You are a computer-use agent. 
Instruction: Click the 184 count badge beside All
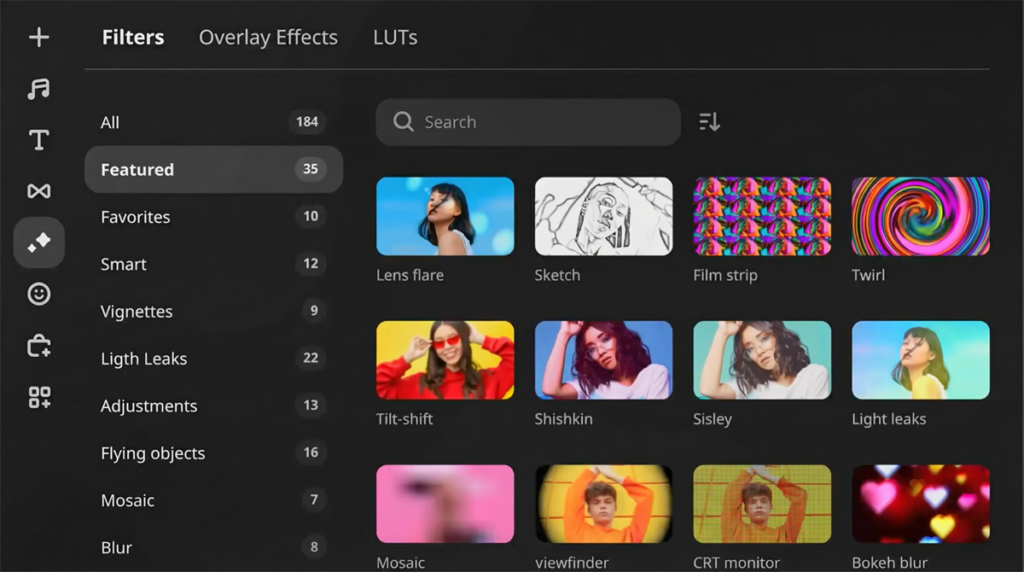pos(307,121)
